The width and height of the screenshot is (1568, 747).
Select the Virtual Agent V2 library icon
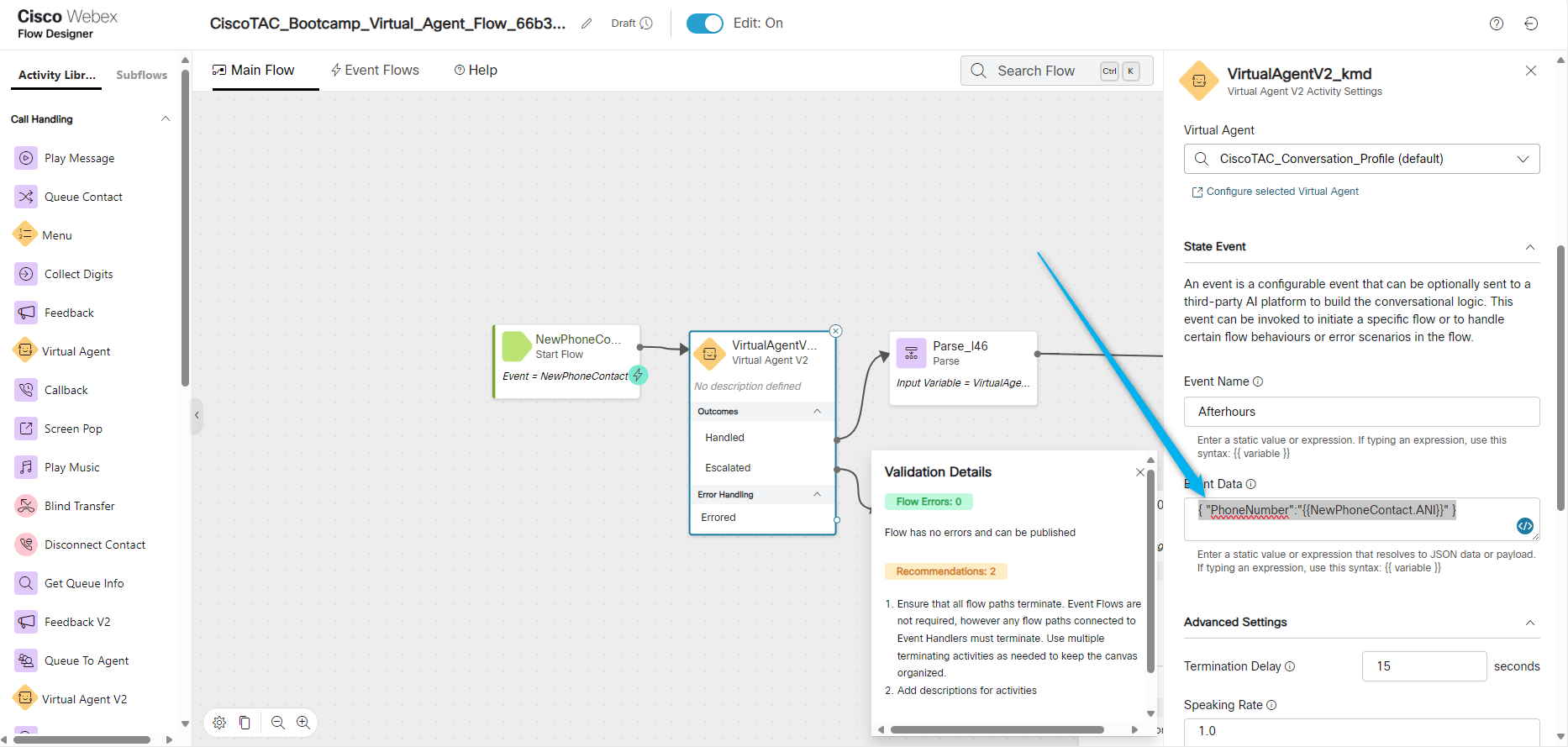click(25, 698)
